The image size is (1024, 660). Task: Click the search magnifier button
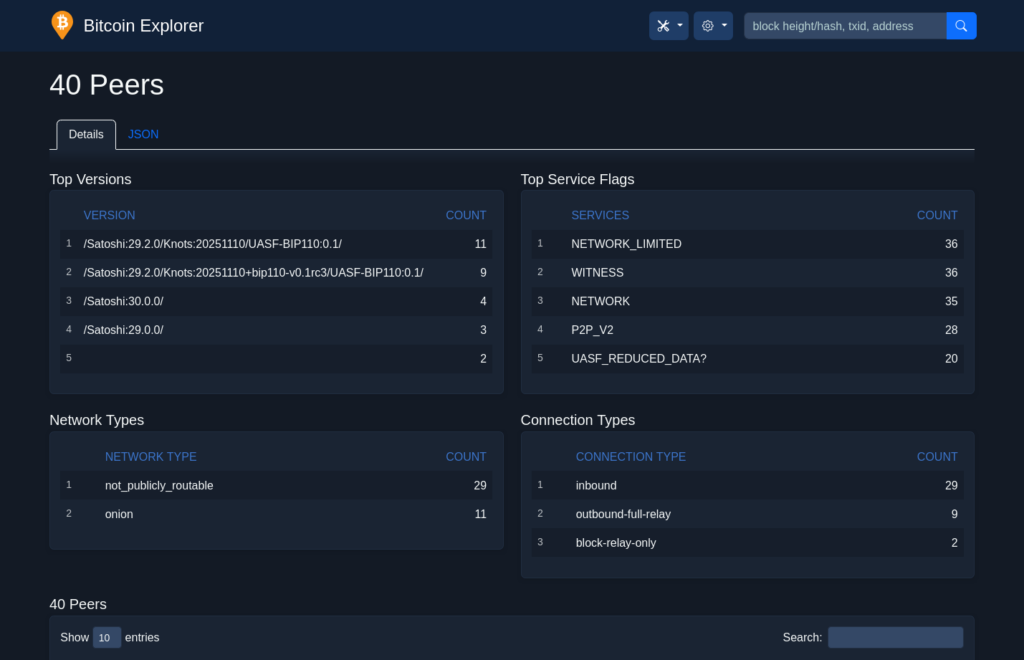pyautogui.click(x=961, y=26)
